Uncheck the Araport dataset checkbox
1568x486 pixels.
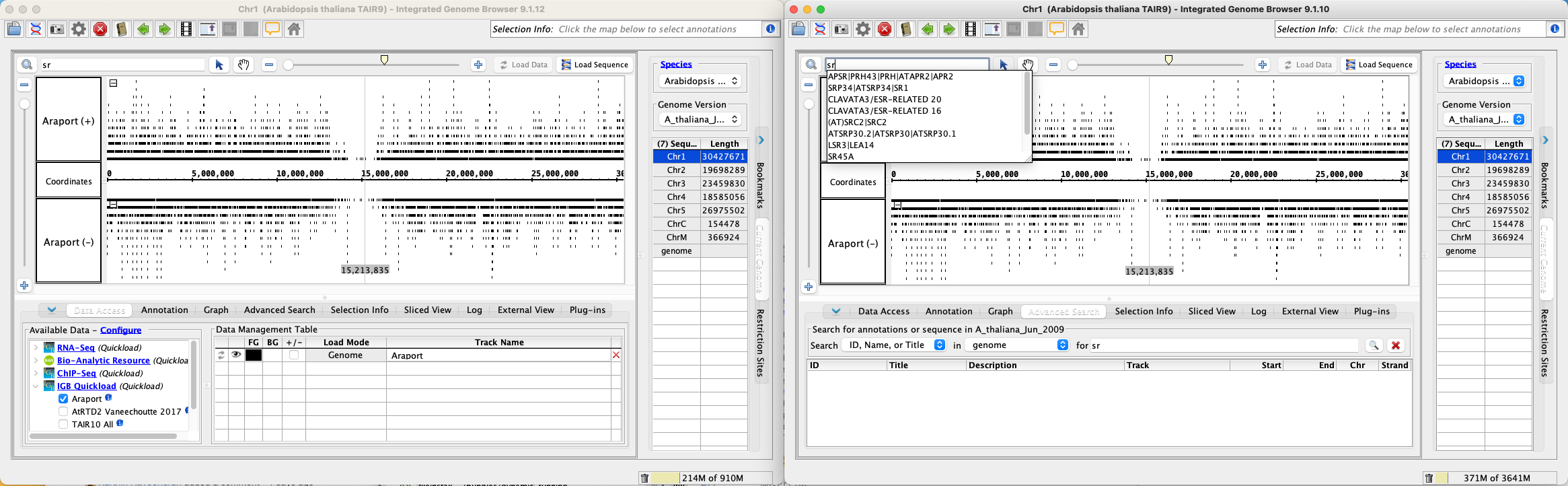click(x=63, y=399)
